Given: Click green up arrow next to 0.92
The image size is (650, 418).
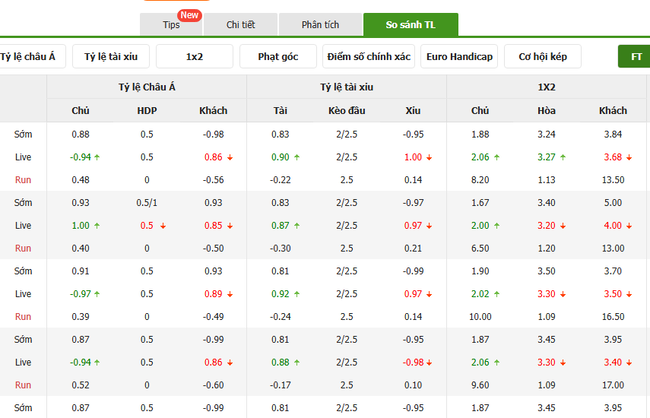Looking at the screenshot, I should click(302, 294).
